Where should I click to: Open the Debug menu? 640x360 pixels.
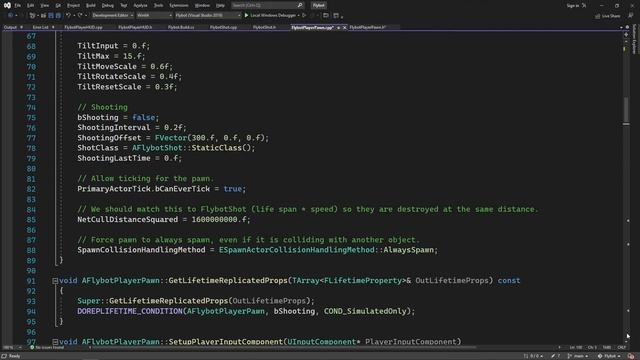point(108,5)
